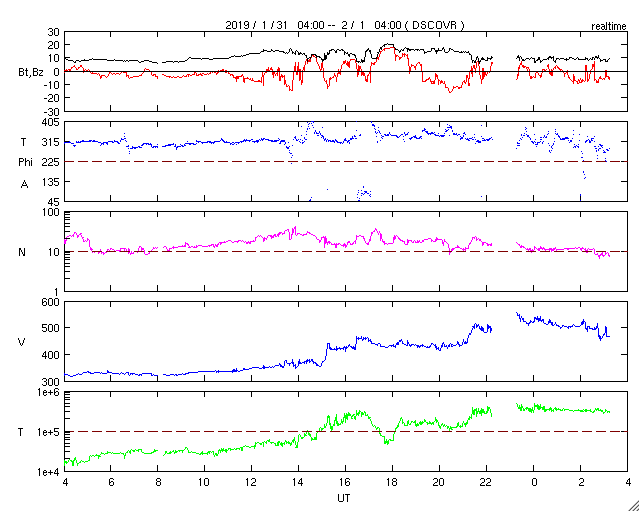Click the '315' tick on Phi panel
Viewport: 640px width, 512px height.
51,142
